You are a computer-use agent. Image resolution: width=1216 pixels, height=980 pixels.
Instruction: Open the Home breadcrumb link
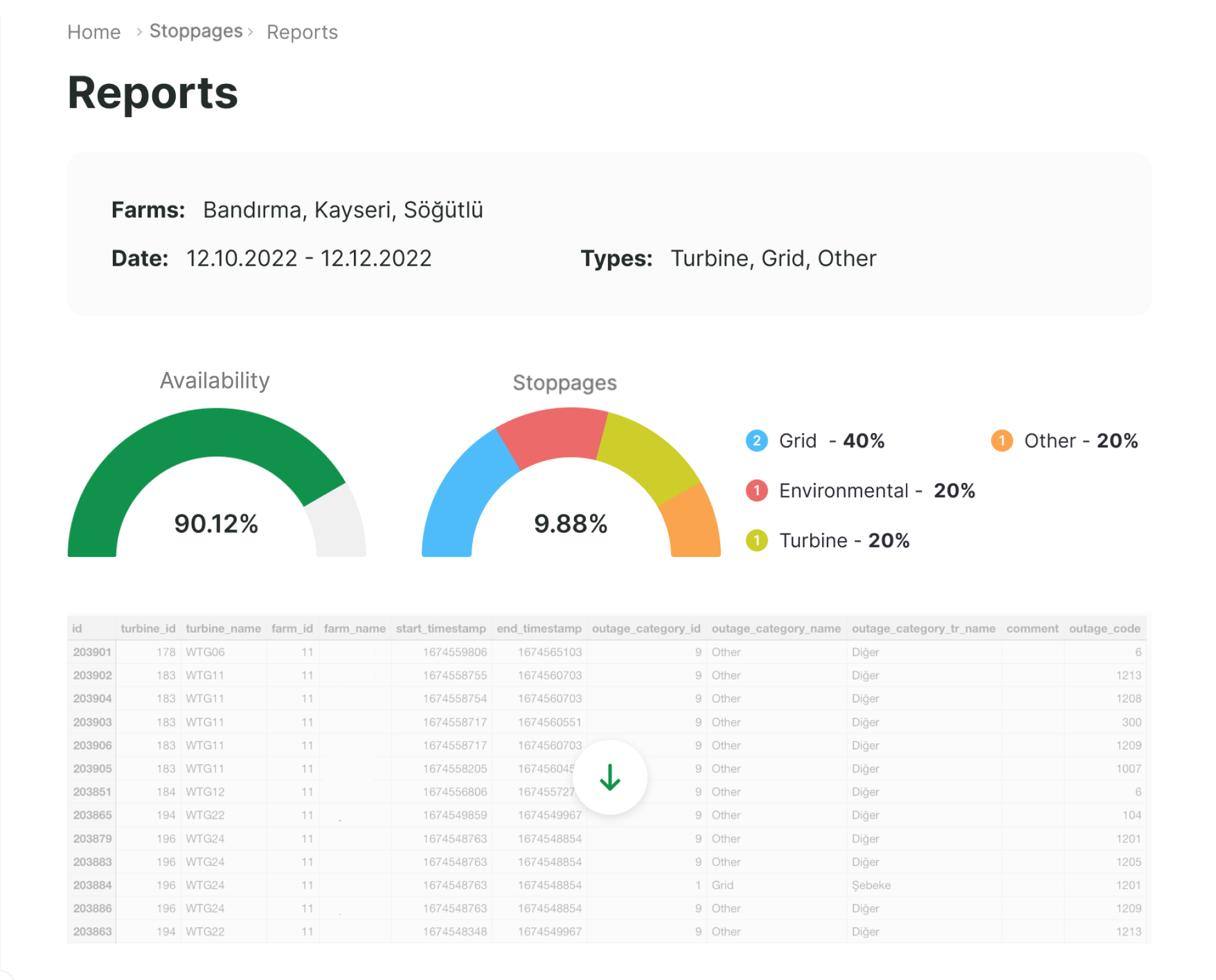[x=94, y=31]
